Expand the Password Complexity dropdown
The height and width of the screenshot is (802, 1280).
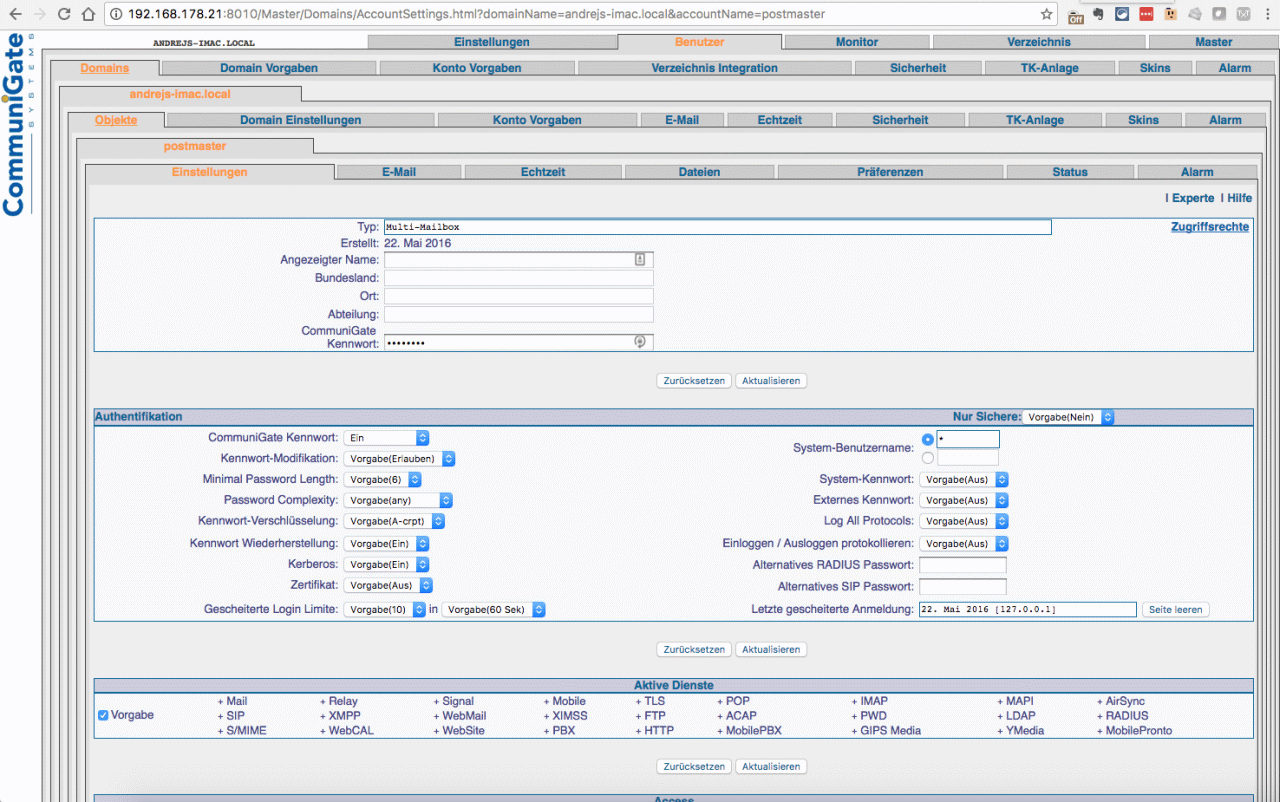tap(398, 500)
